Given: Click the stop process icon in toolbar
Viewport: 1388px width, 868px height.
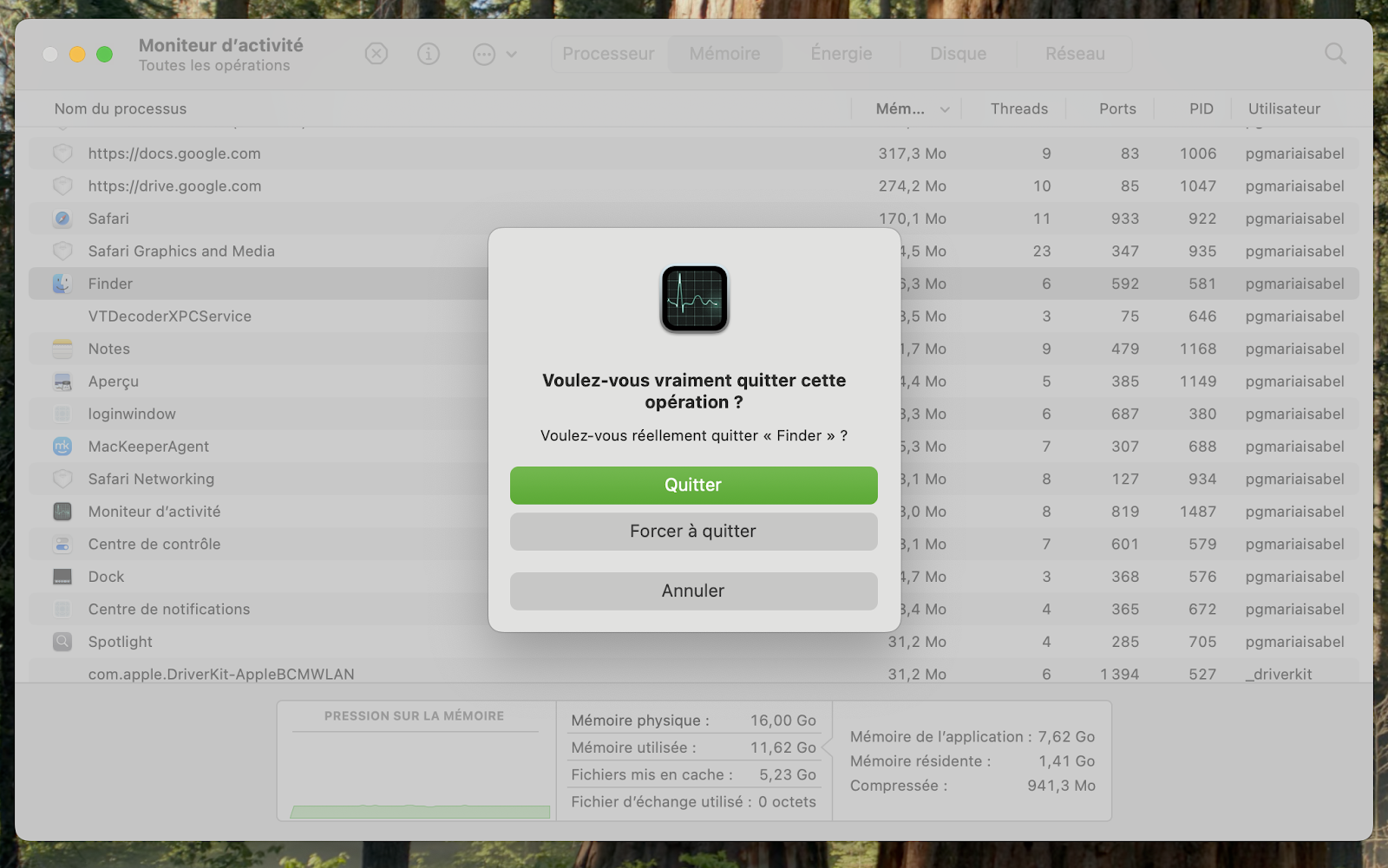Looking at the screenshot, I should click(x=376, y=54).
